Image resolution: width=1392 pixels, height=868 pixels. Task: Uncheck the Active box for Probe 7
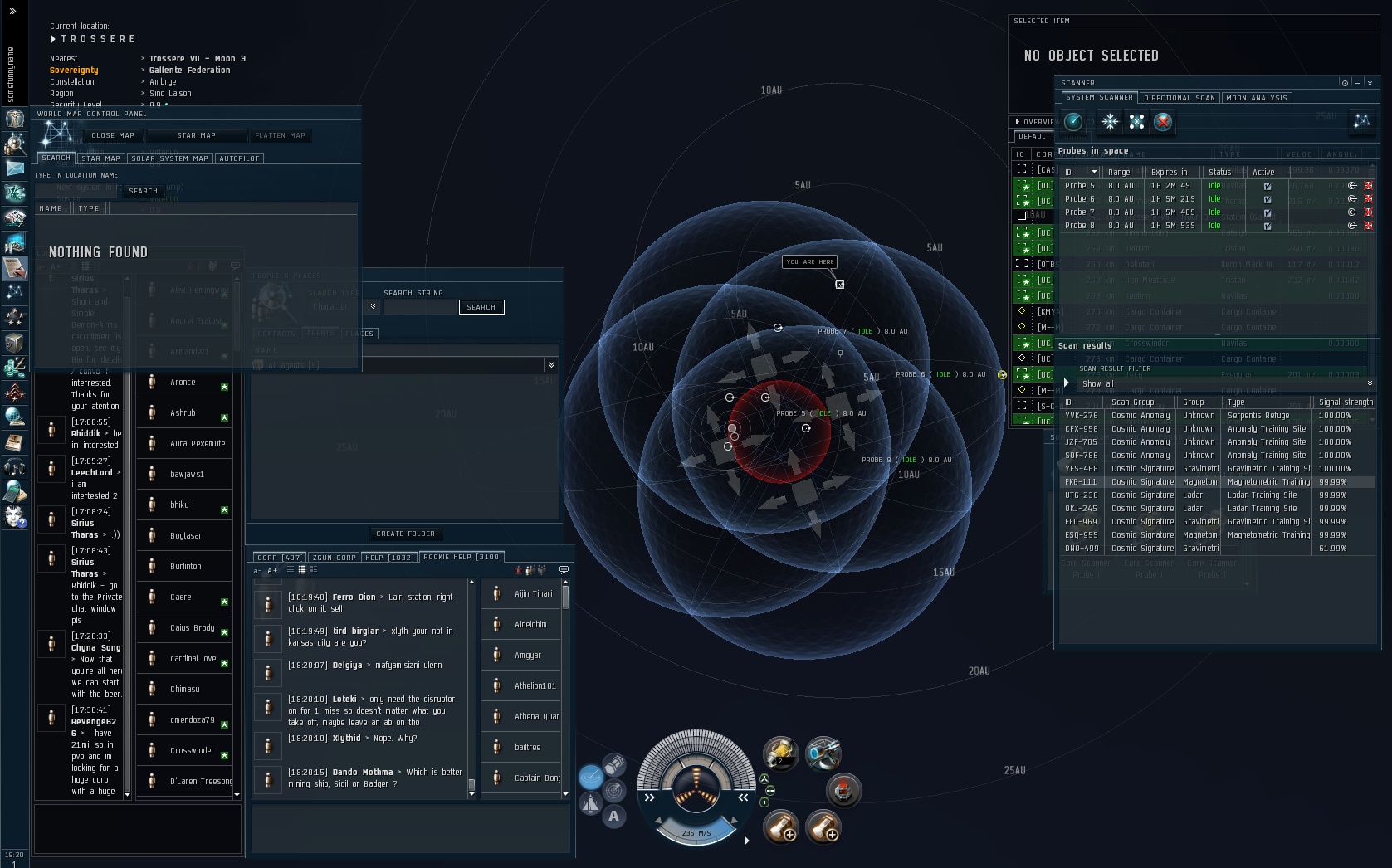click(1267, 212)
